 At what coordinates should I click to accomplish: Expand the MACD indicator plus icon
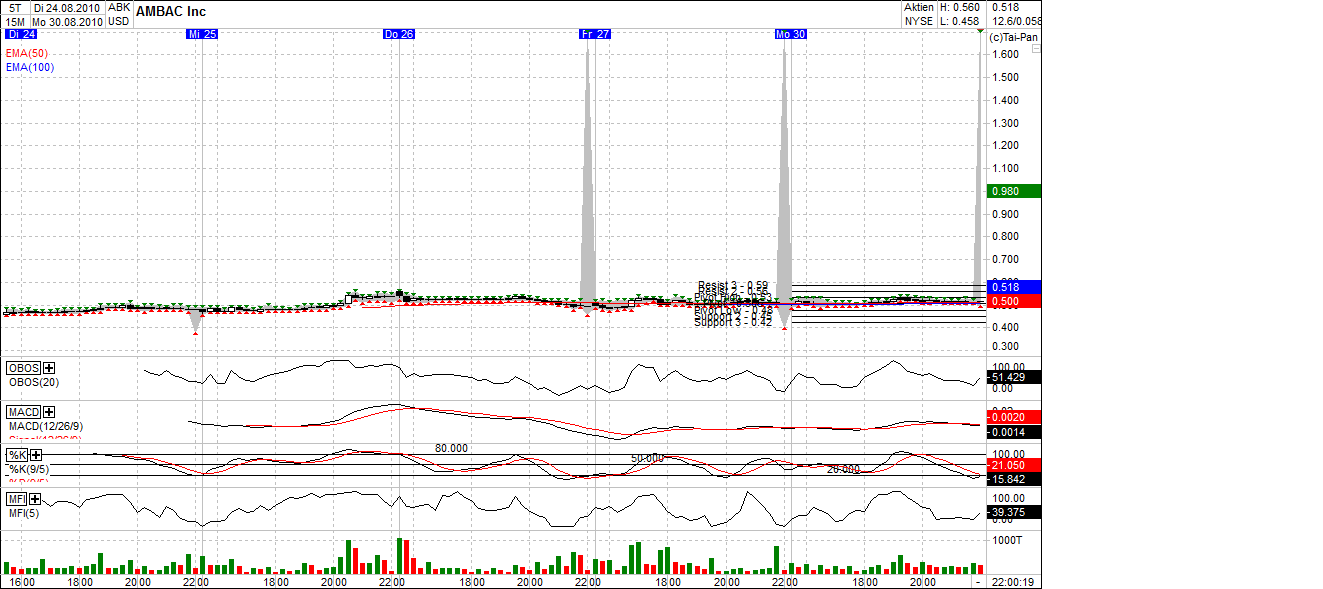(49, 412)
